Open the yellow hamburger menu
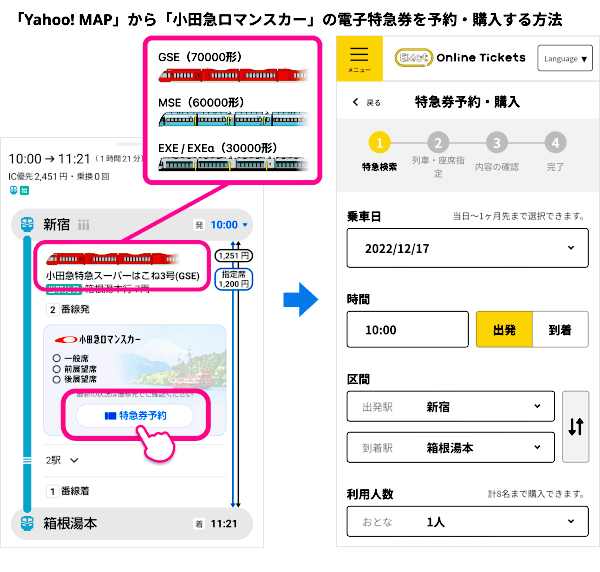 359,59
